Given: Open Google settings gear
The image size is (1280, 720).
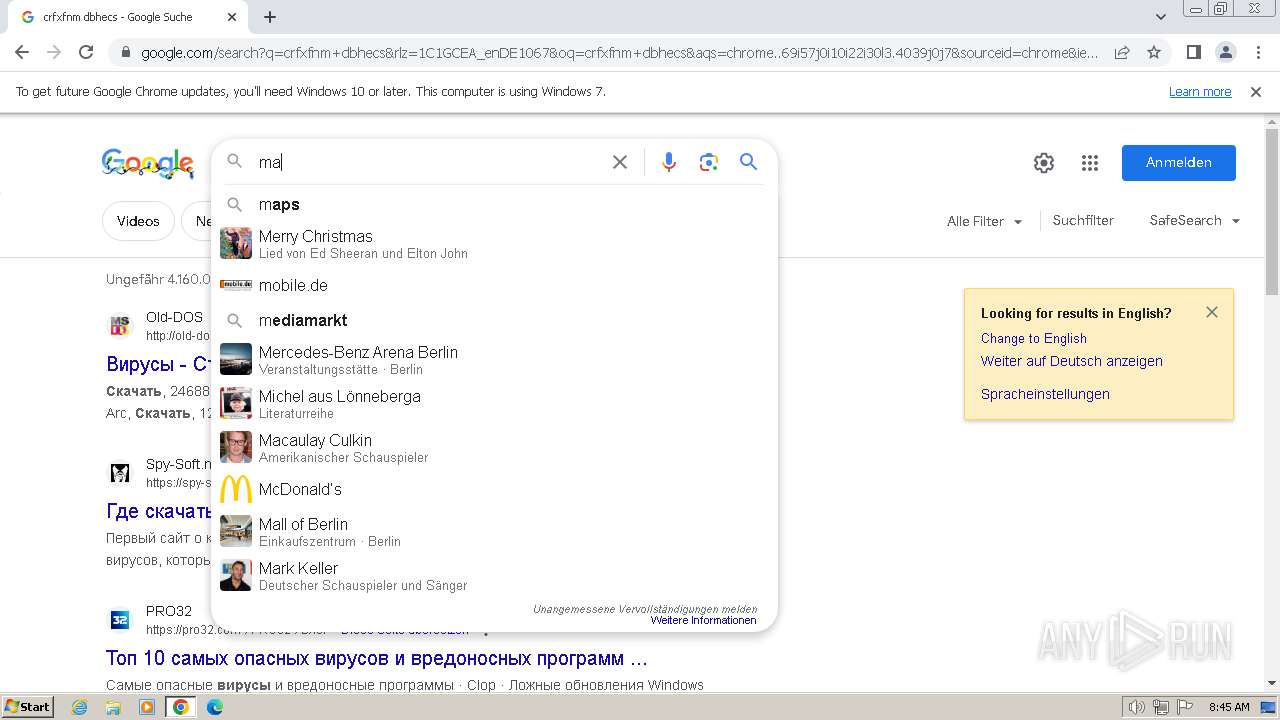Looking at the screenshot, I should pyautogui.click(x=1044, y=163).
